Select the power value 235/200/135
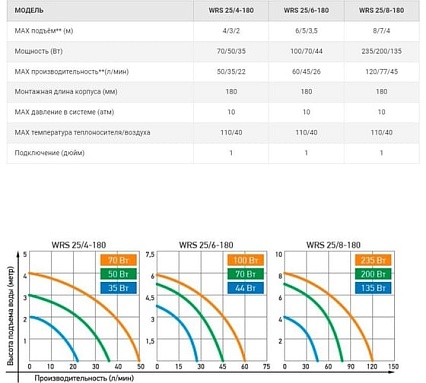 (381, 51)
